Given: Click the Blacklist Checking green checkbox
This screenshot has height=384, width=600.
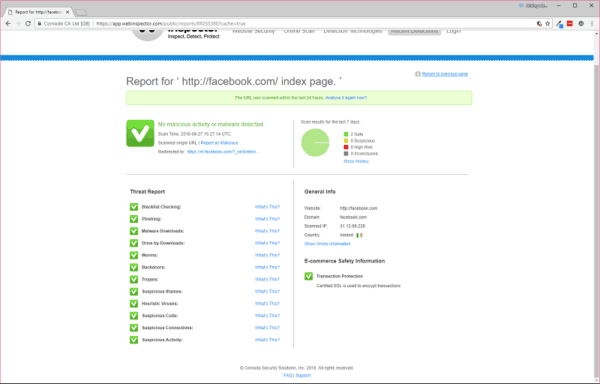Looking at the screenshot, I should 134,207.
